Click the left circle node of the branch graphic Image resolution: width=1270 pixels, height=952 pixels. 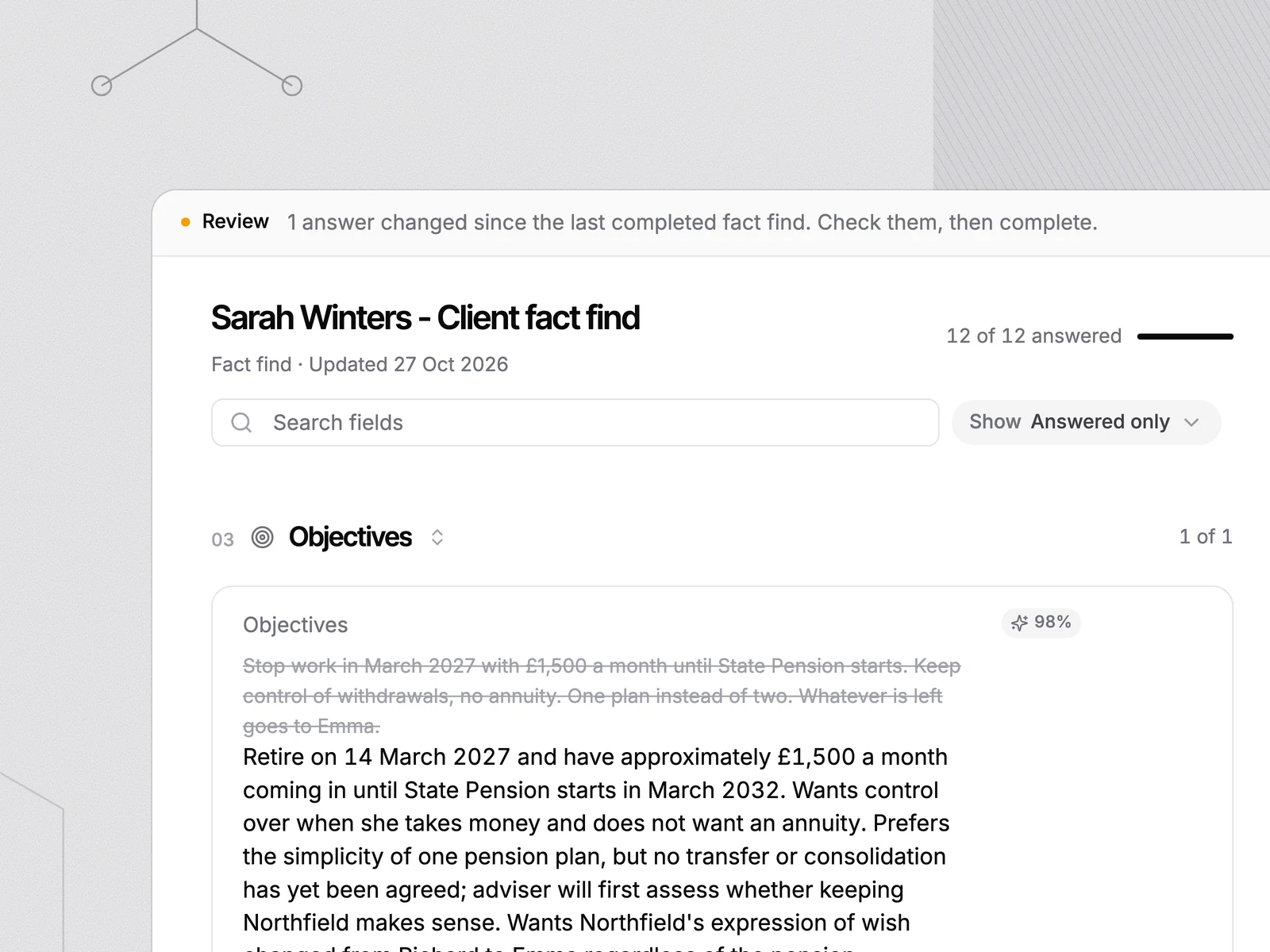102,86
